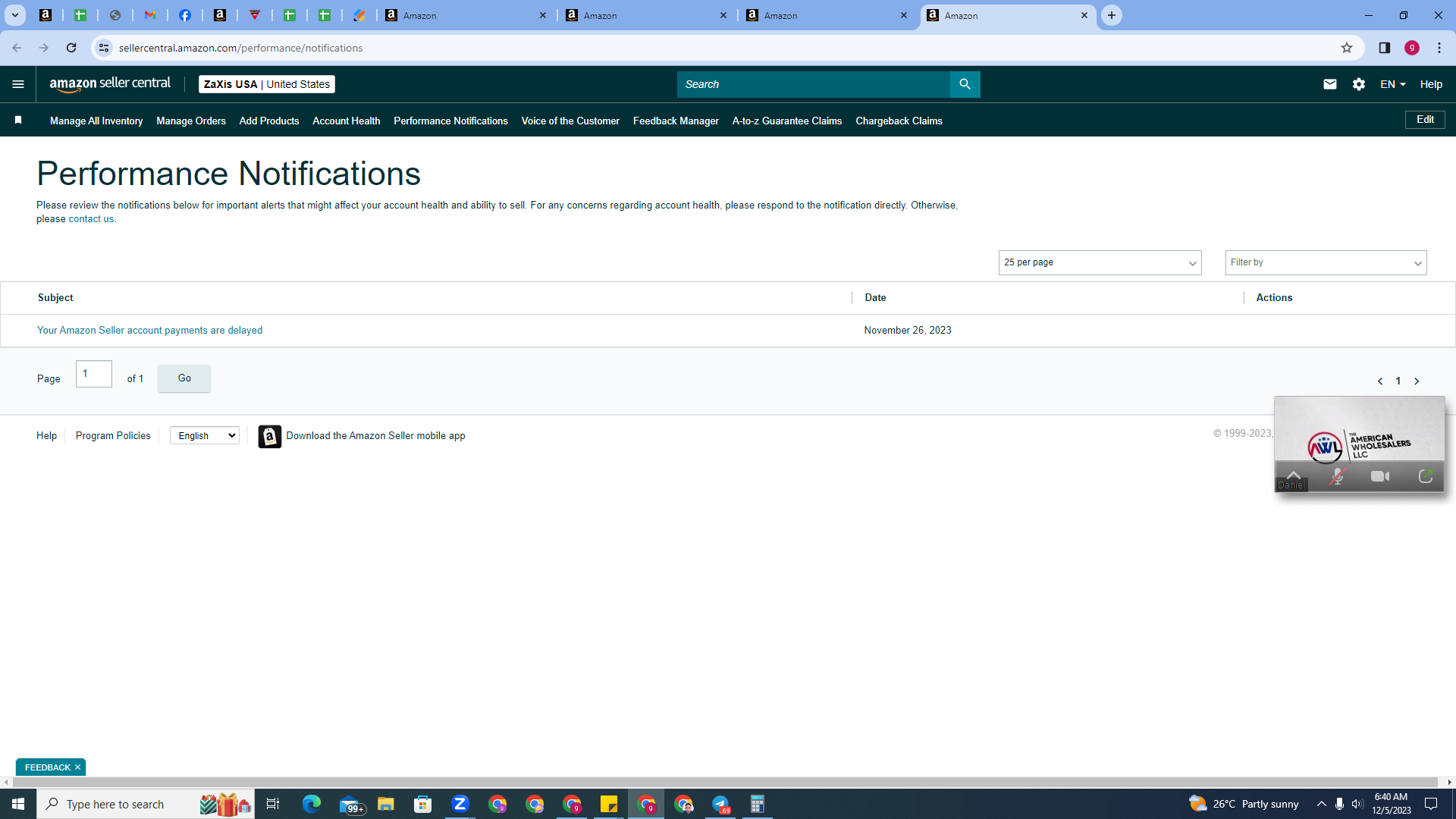Viewport: 1456px width, 819px height.
Task: Open the ZaXis USA United States account switcher
Action: (x=267, y=84)
